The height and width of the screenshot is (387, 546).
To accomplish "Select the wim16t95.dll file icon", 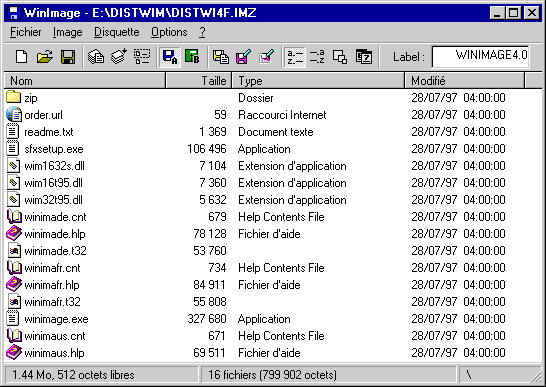I will point(14,183).
